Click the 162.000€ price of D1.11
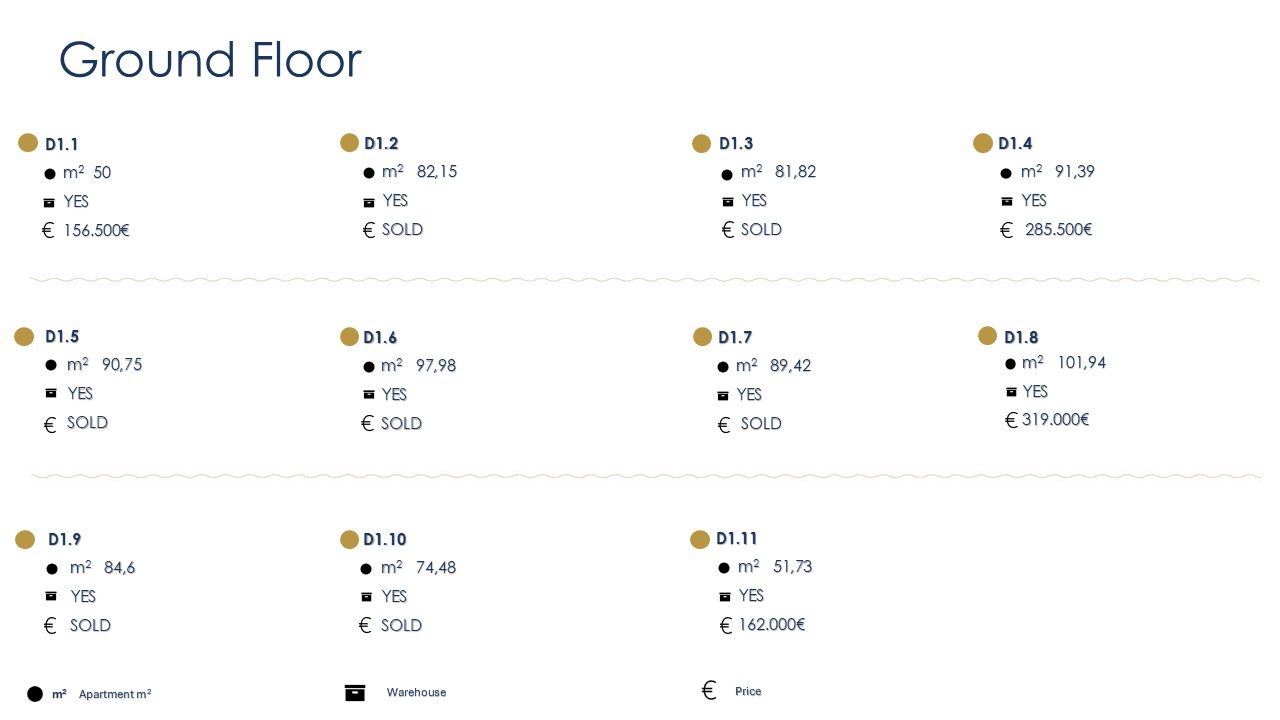The height and width of the screenshot is (720, 1280). (x=772, y=625)
